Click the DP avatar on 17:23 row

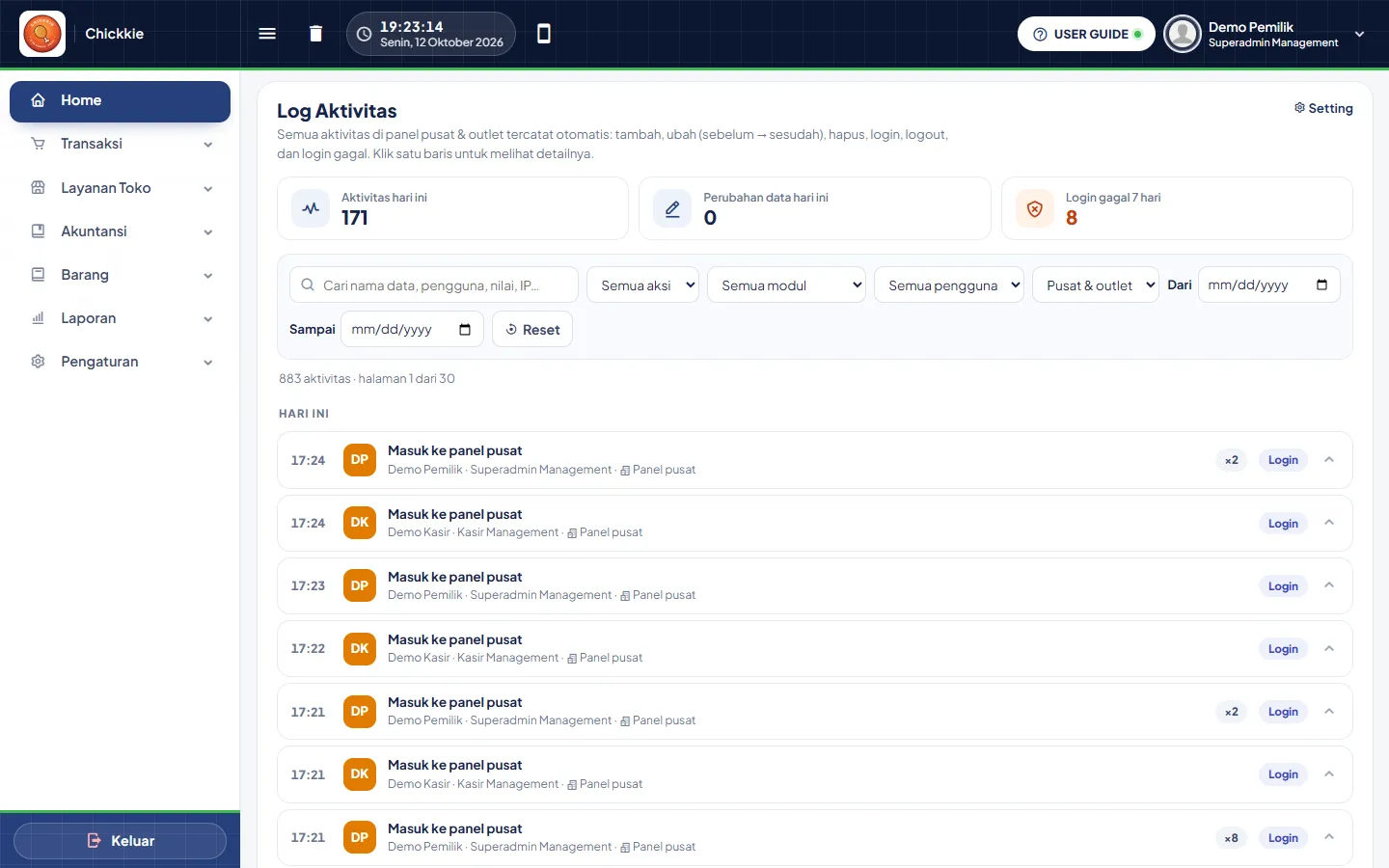(360, 586)
